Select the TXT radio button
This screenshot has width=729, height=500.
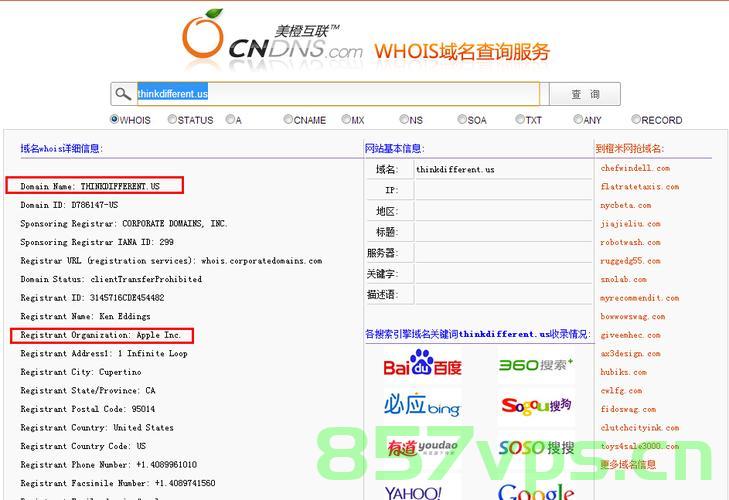(520, 120)
